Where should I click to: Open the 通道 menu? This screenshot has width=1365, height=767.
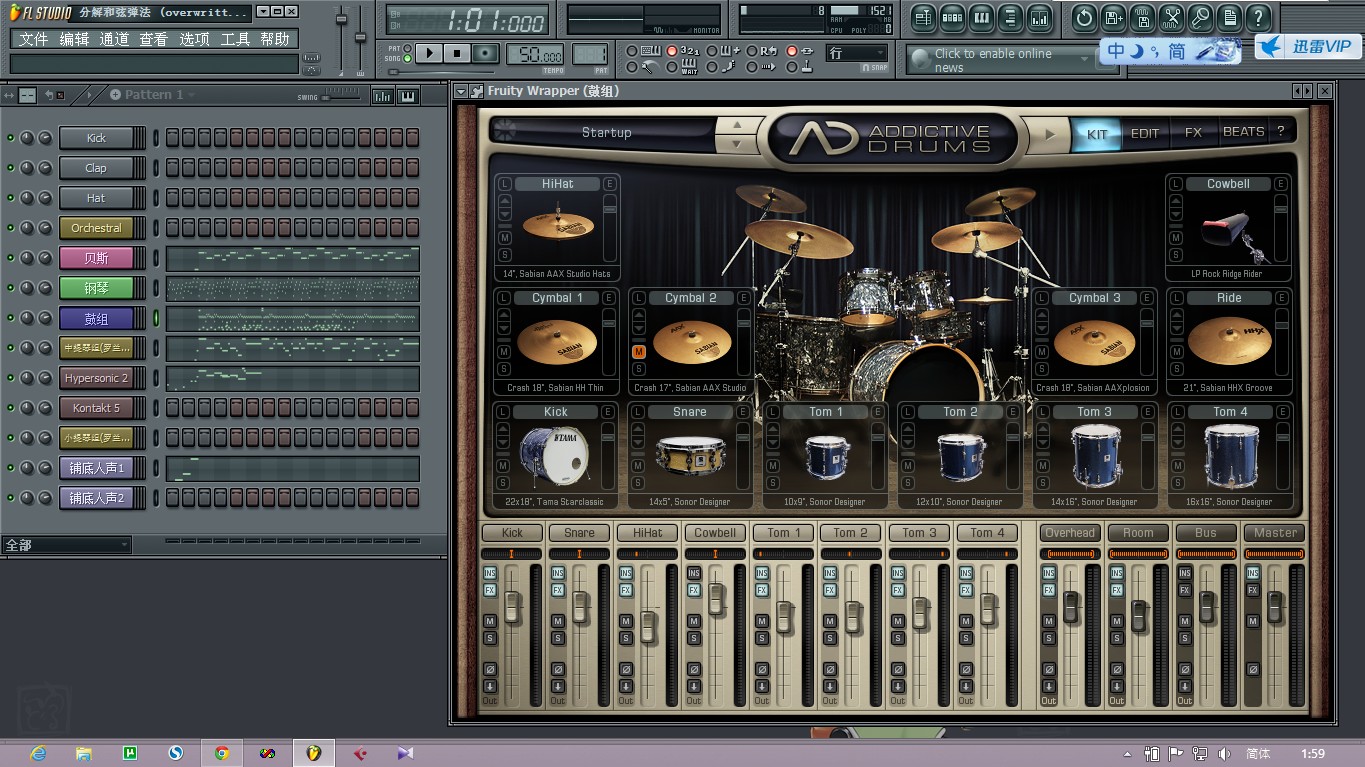point(114,39)
